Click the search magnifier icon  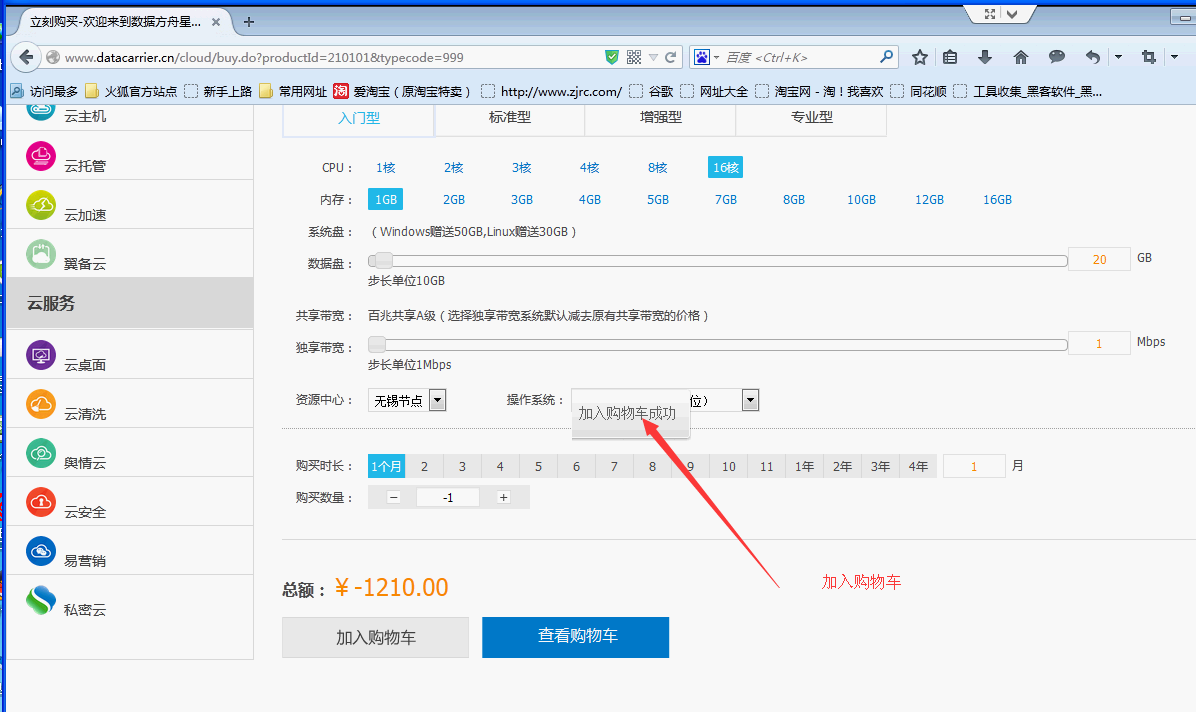(886, 56)
